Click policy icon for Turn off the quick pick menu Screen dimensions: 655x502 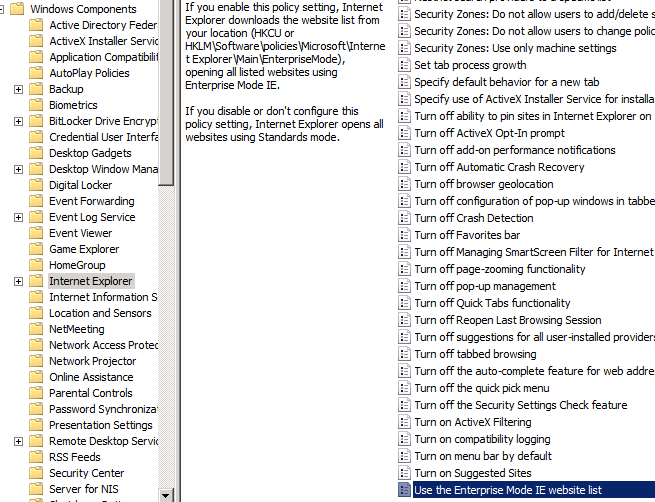pos(404,388)
